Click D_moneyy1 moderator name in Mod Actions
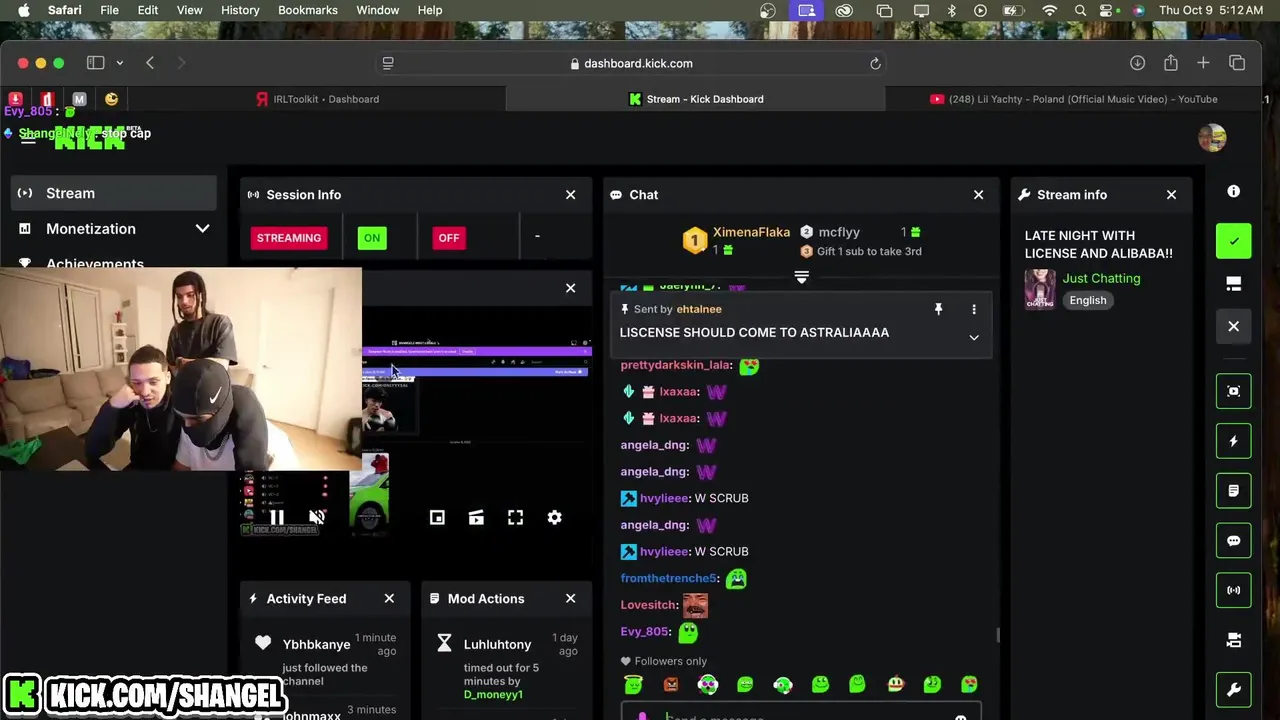 click(x=493, y=694)
